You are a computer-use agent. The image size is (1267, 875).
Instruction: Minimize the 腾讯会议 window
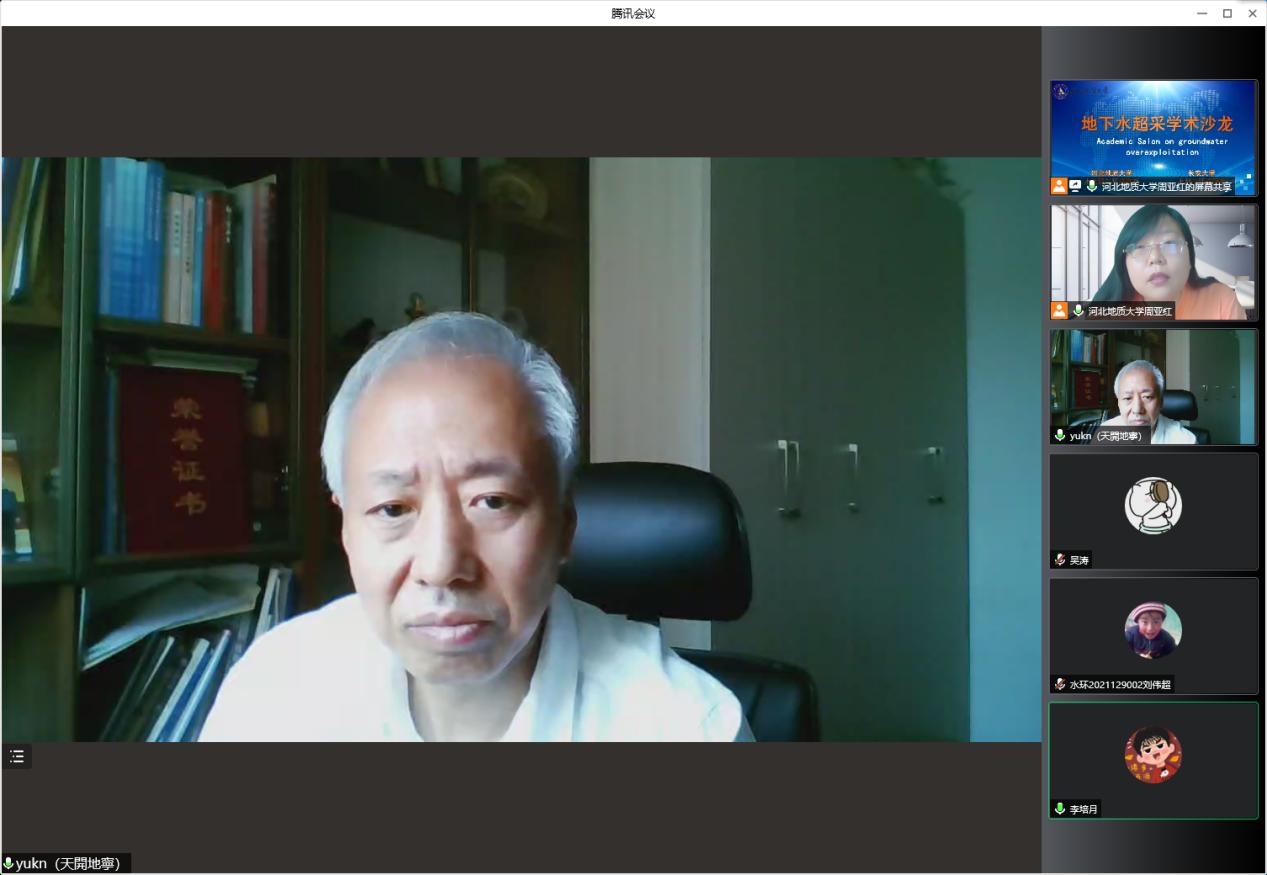click(1202, 13)
